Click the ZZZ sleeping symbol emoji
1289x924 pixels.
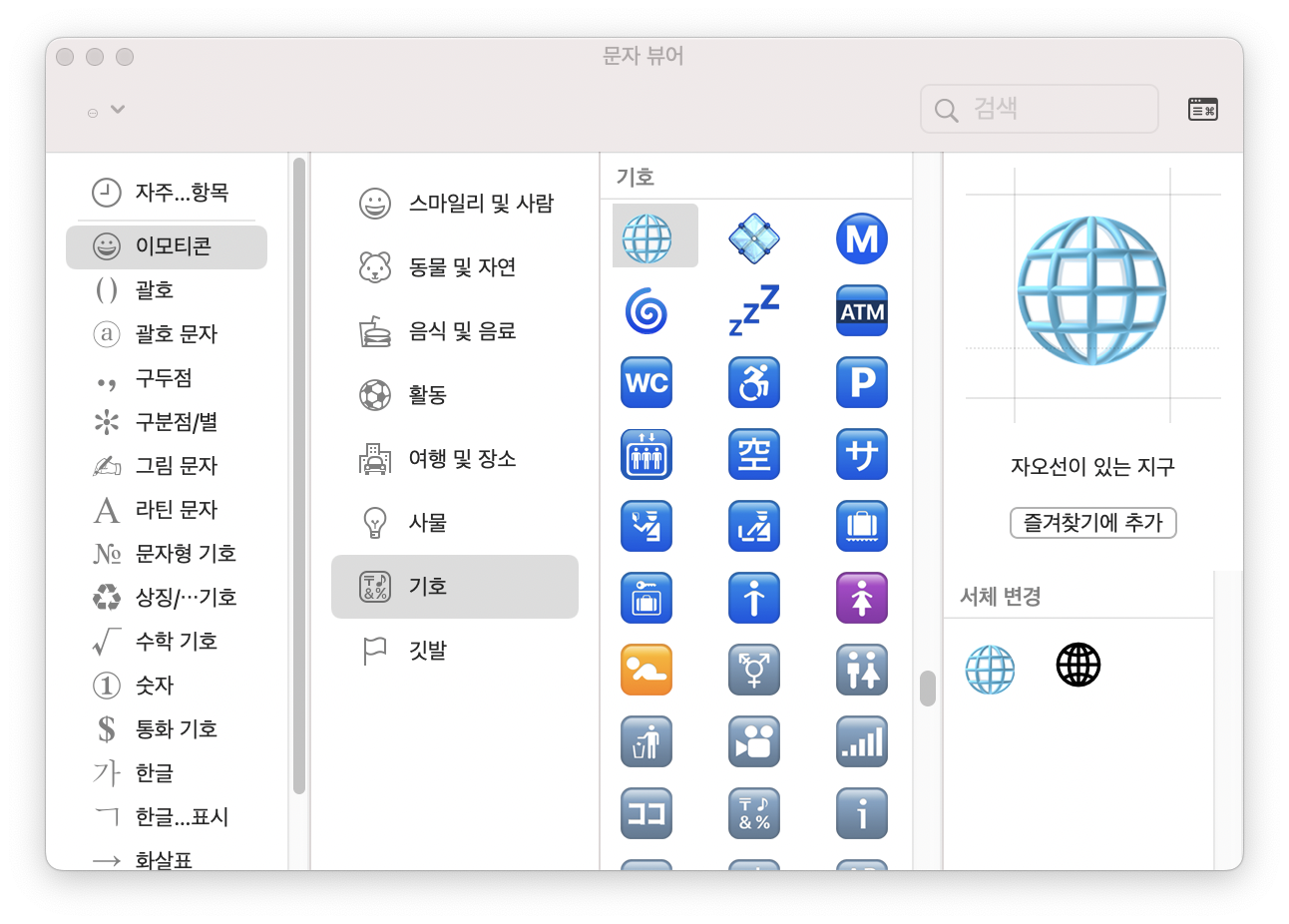753,310
